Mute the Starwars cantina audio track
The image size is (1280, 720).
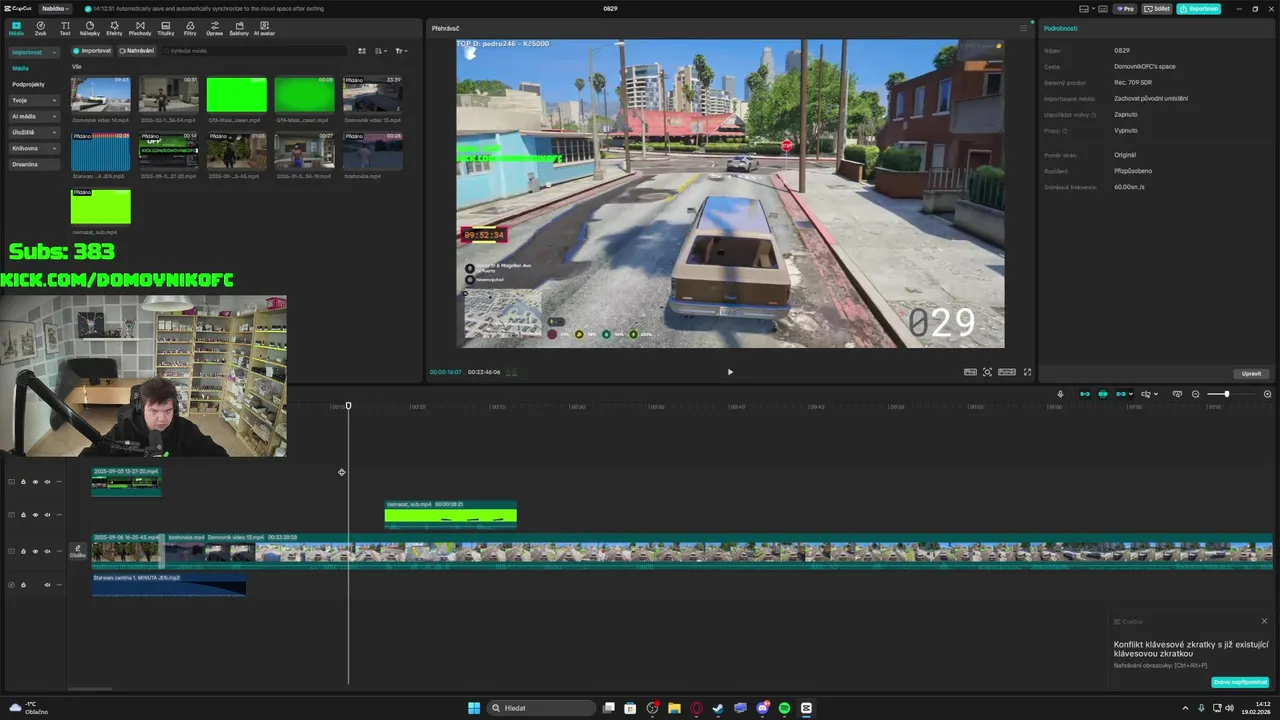[x=46, y=585]
